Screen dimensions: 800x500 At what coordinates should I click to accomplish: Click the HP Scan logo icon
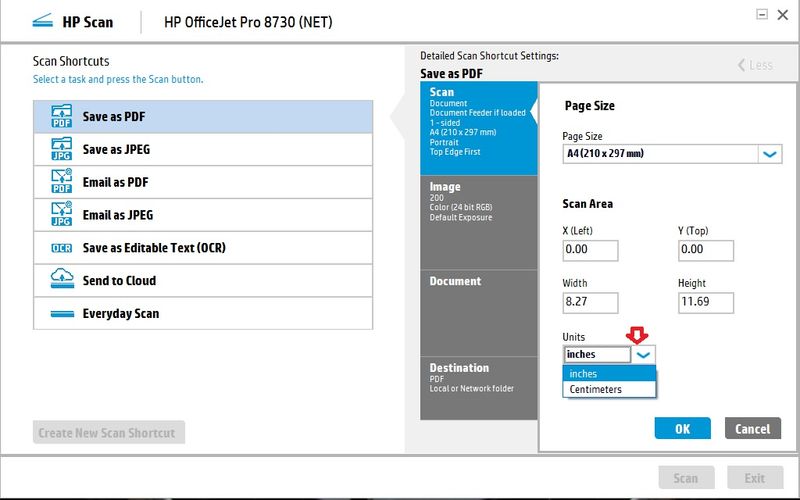pos(42,21)
